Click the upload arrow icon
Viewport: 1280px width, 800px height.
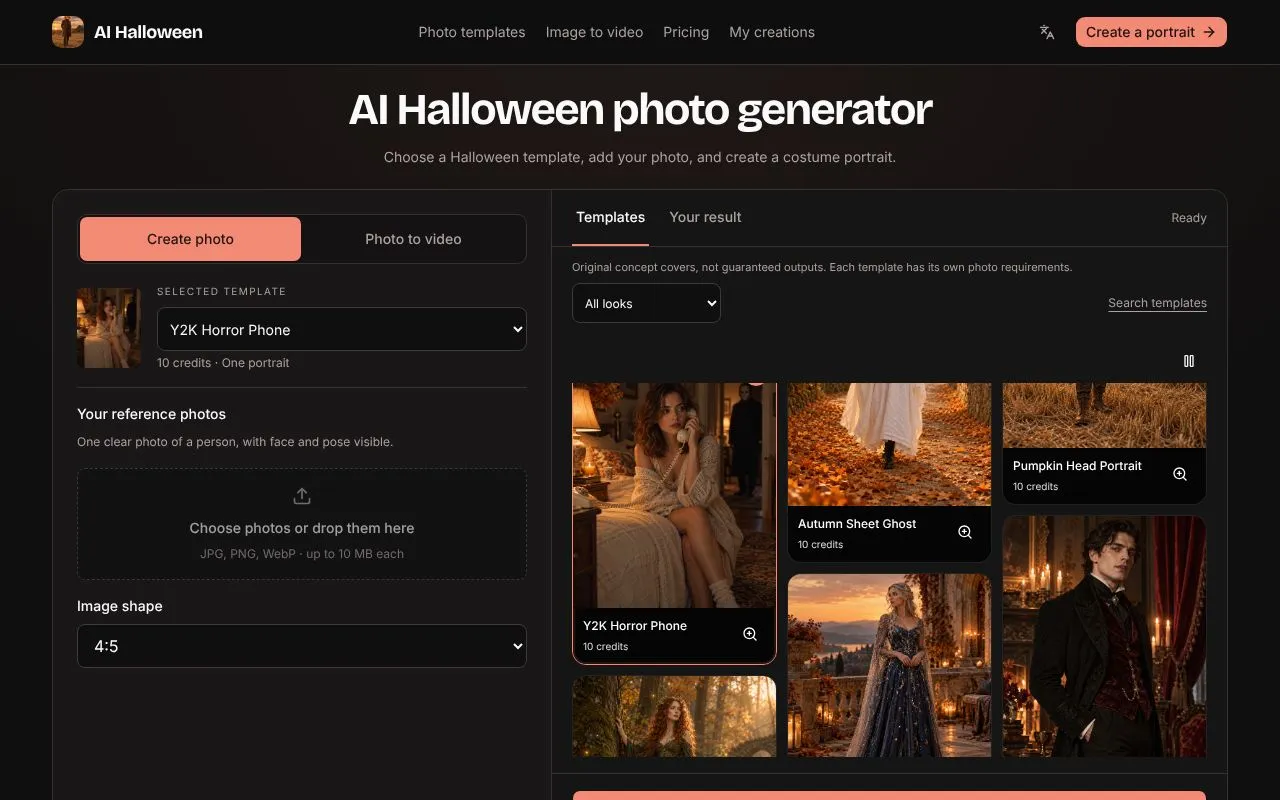tap(302, 496)
